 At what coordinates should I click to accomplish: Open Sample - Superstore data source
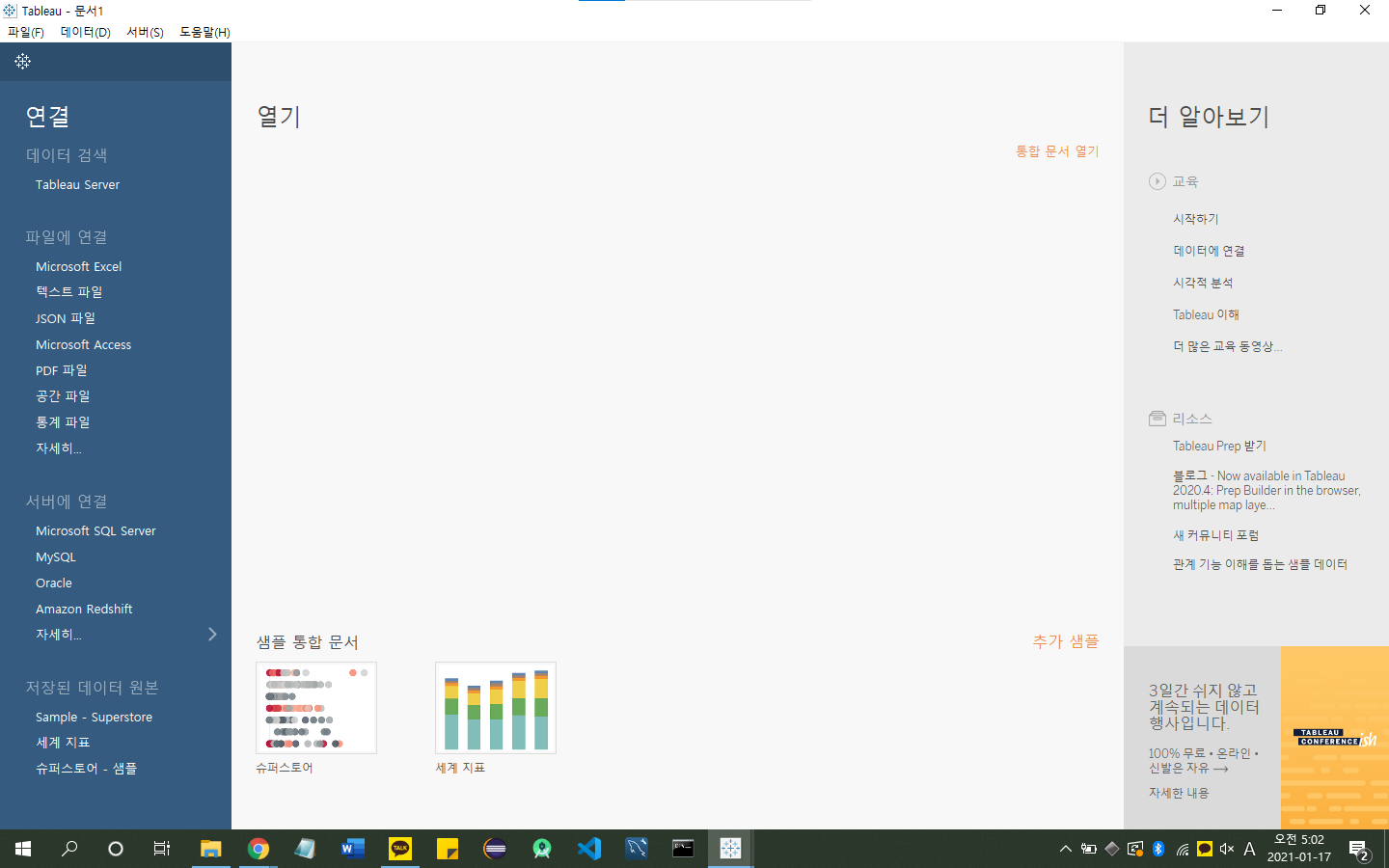click(94, 717)
